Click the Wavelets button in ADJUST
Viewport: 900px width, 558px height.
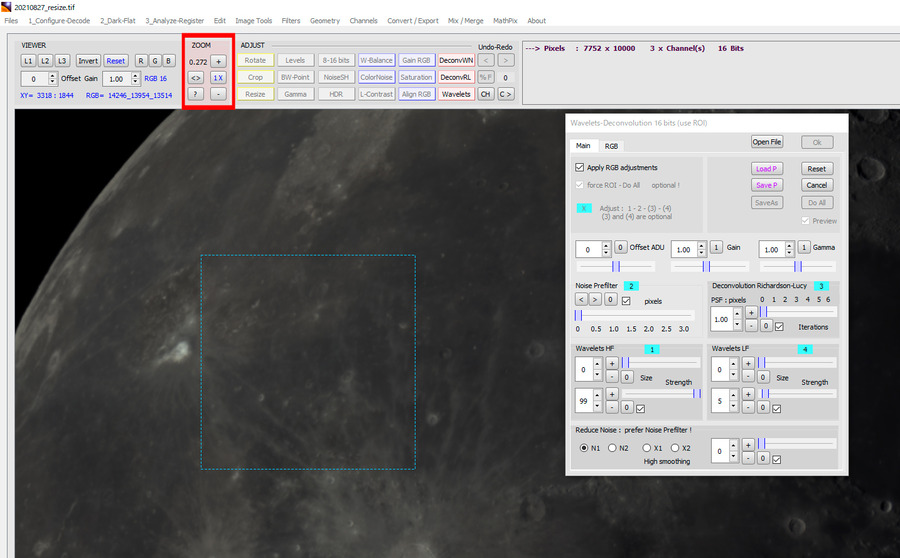click(x=456, y=94)
